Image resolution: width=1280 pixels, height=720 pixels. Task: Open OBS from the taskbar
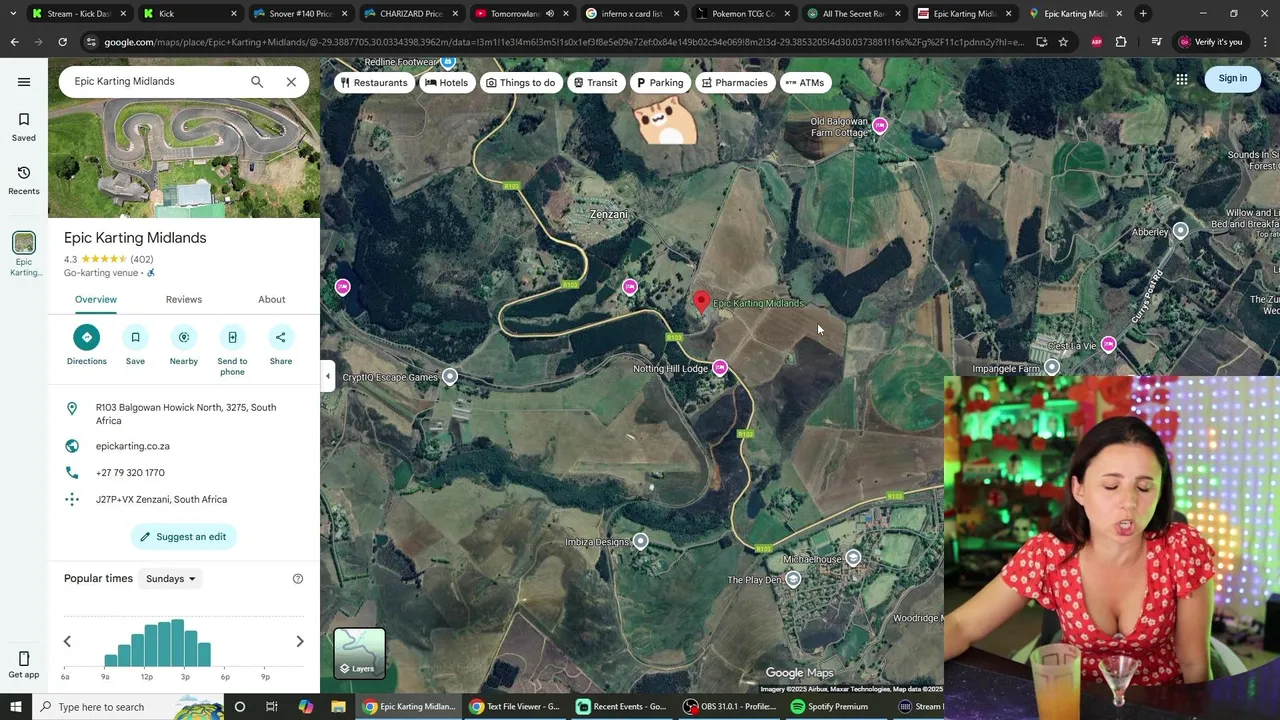click(730, 707)
